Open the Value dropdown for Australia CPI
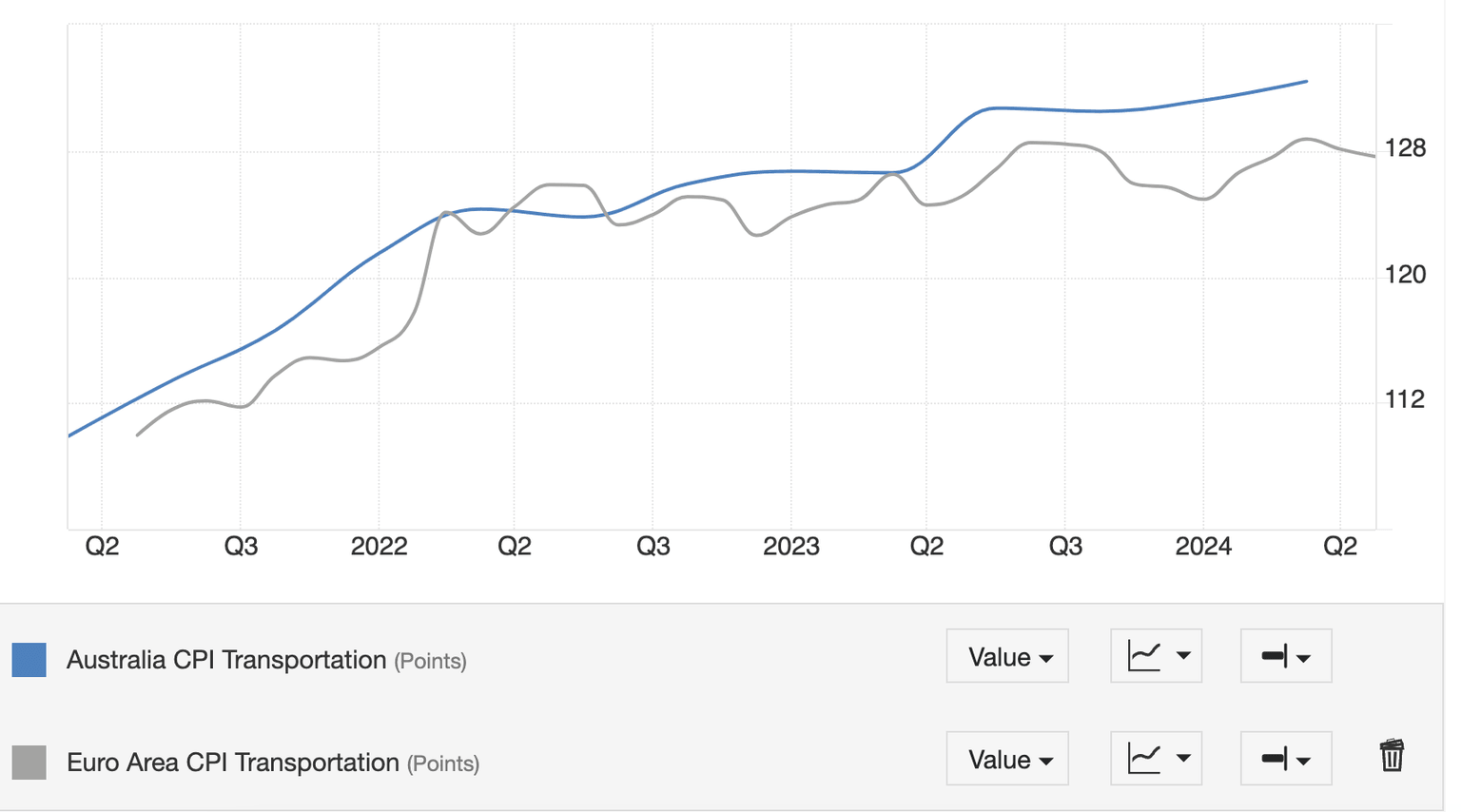 pyautogui.click(x=1007, y=656)
